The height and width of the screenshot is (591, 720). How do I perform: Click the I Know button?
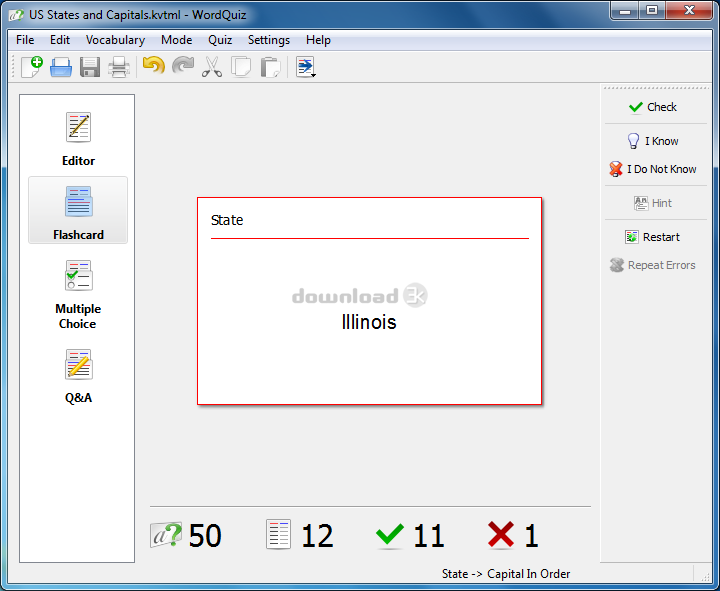point(652,141)
